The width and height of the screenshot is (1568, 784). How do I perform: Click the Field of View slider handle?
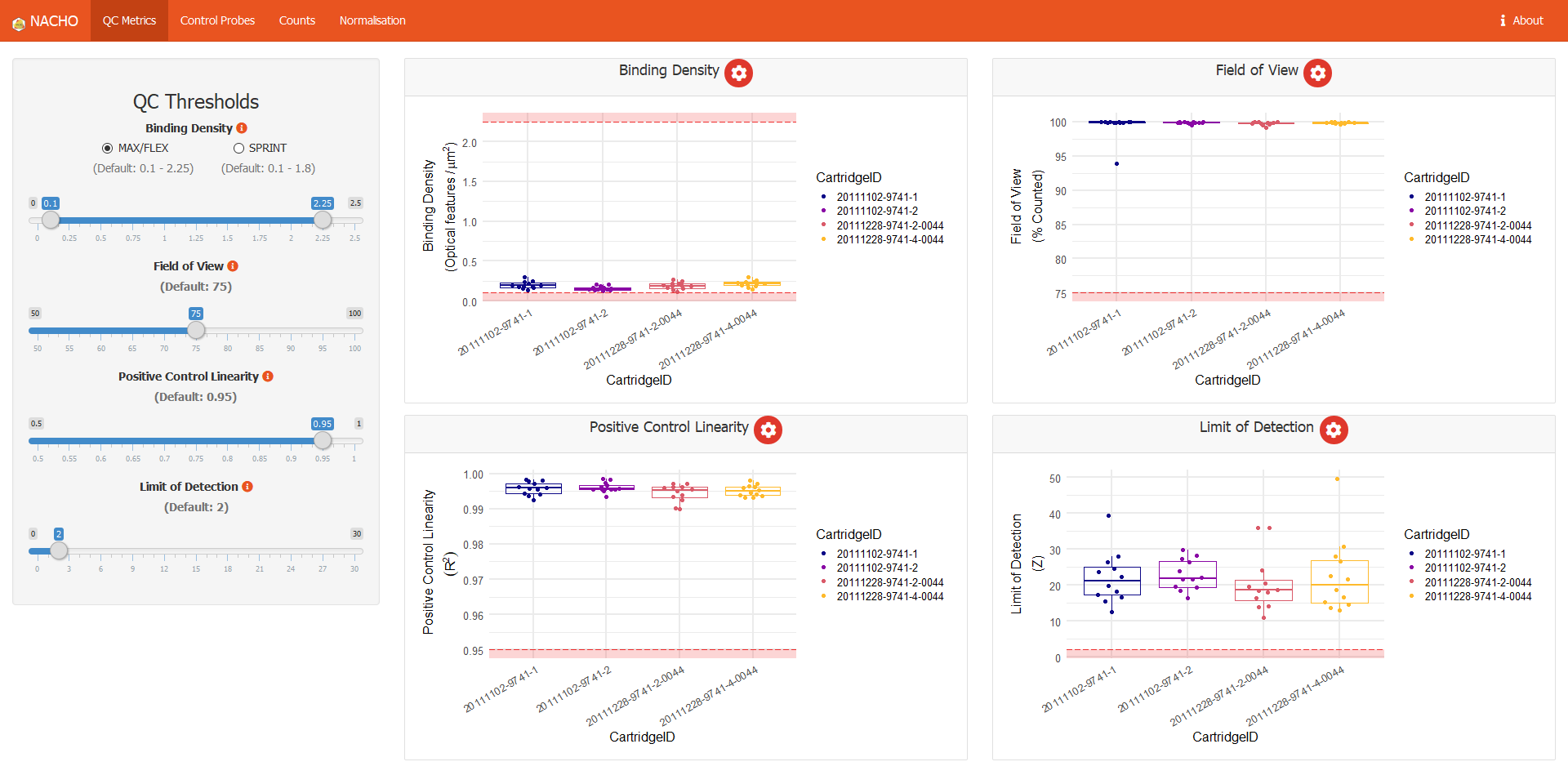[196, 330]
